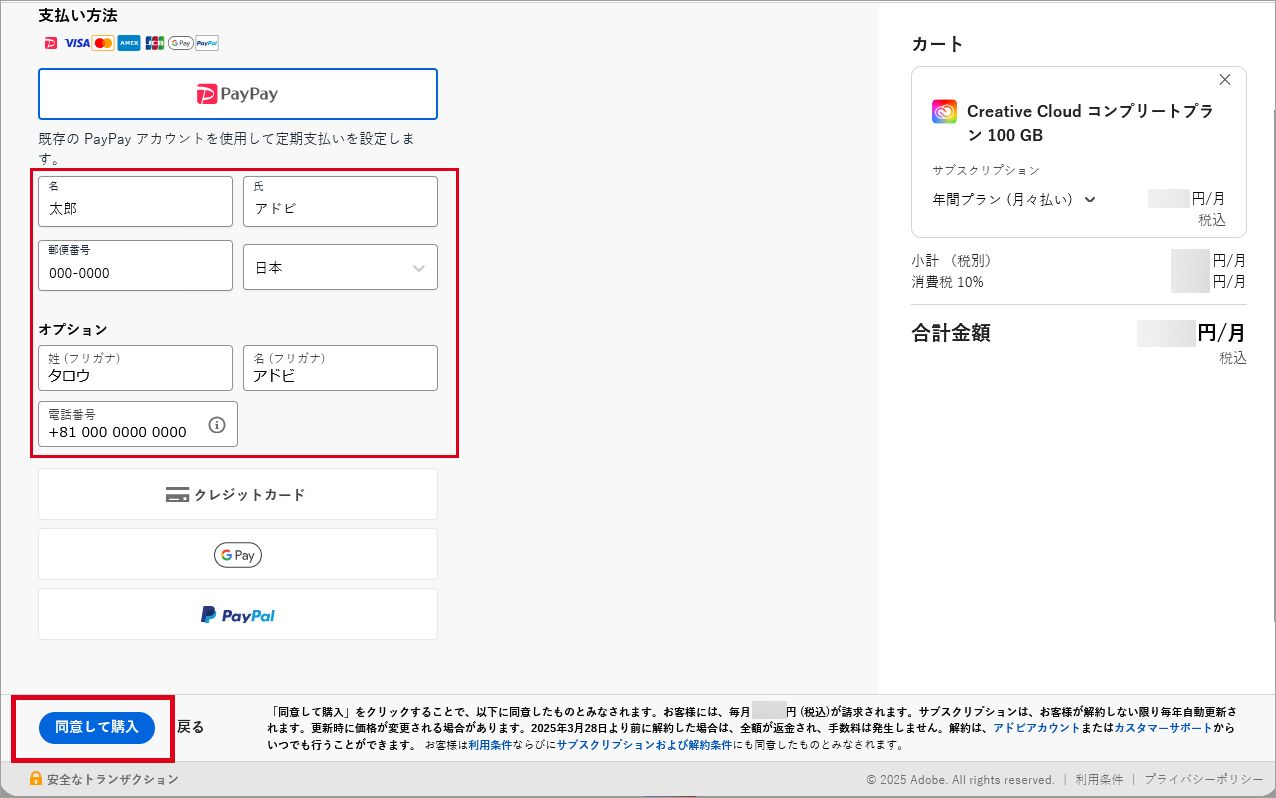This screenshot has width=1276, height=798.
Task: Click the Creative Cloud product icon
Action: 945,111
